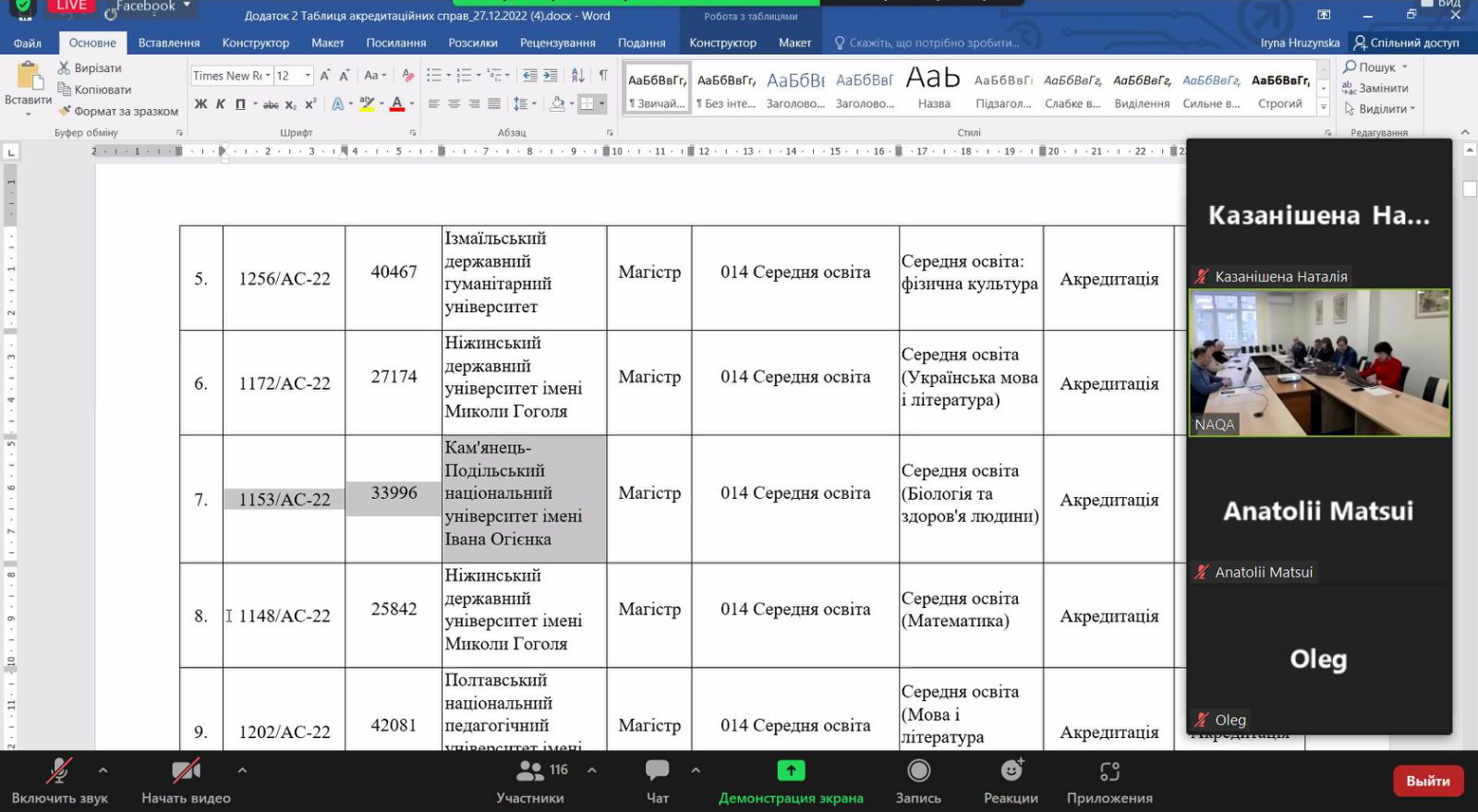Expand the arrow next to Начать видео
Screen dimensions: 1478x812
242,770
